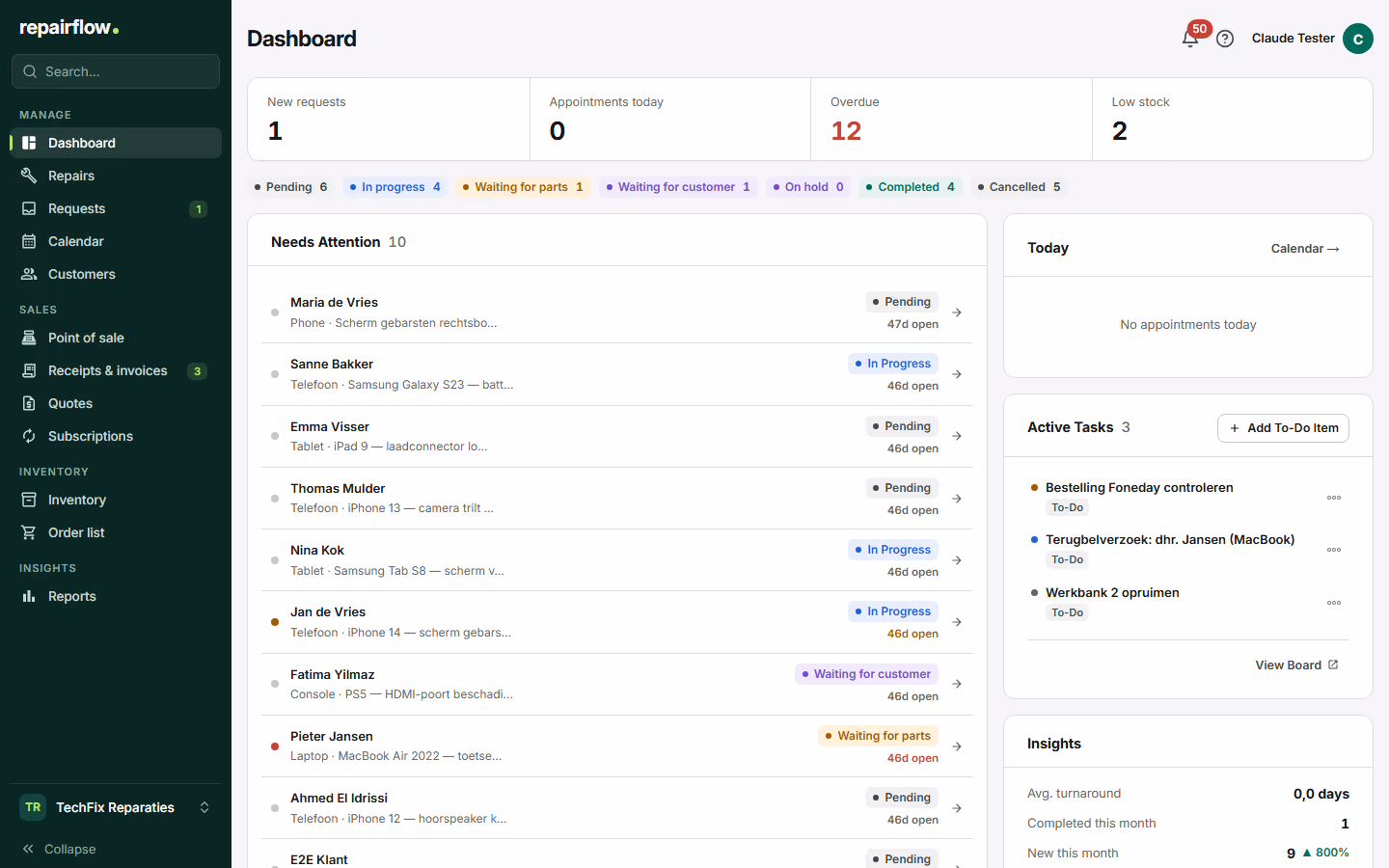Image resolution: width=1389 pixels, height=868 pixels.
Task: Open more options for Terugbelverzoek dhr. Jansen task
Action: (x=1334, y=550)
